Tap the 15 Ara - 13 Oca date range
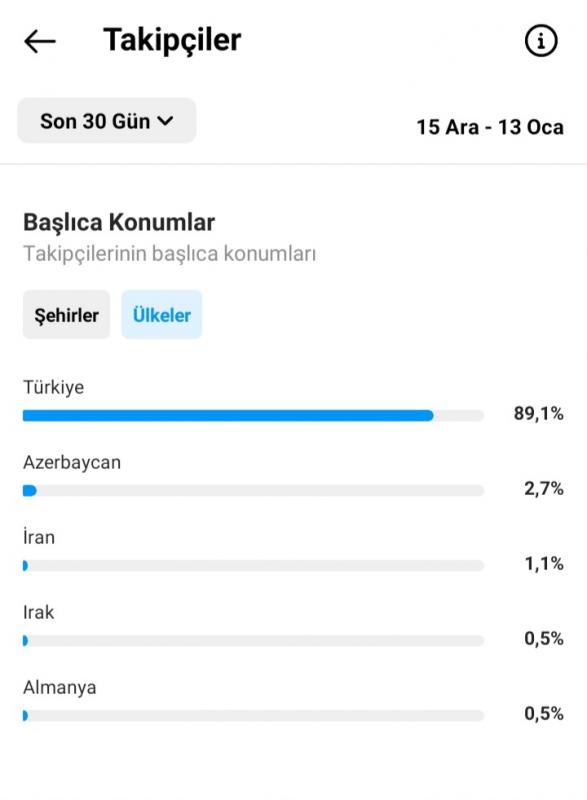Image resolution: width=587 pixels, height=800 pixels. coord(490,127)
